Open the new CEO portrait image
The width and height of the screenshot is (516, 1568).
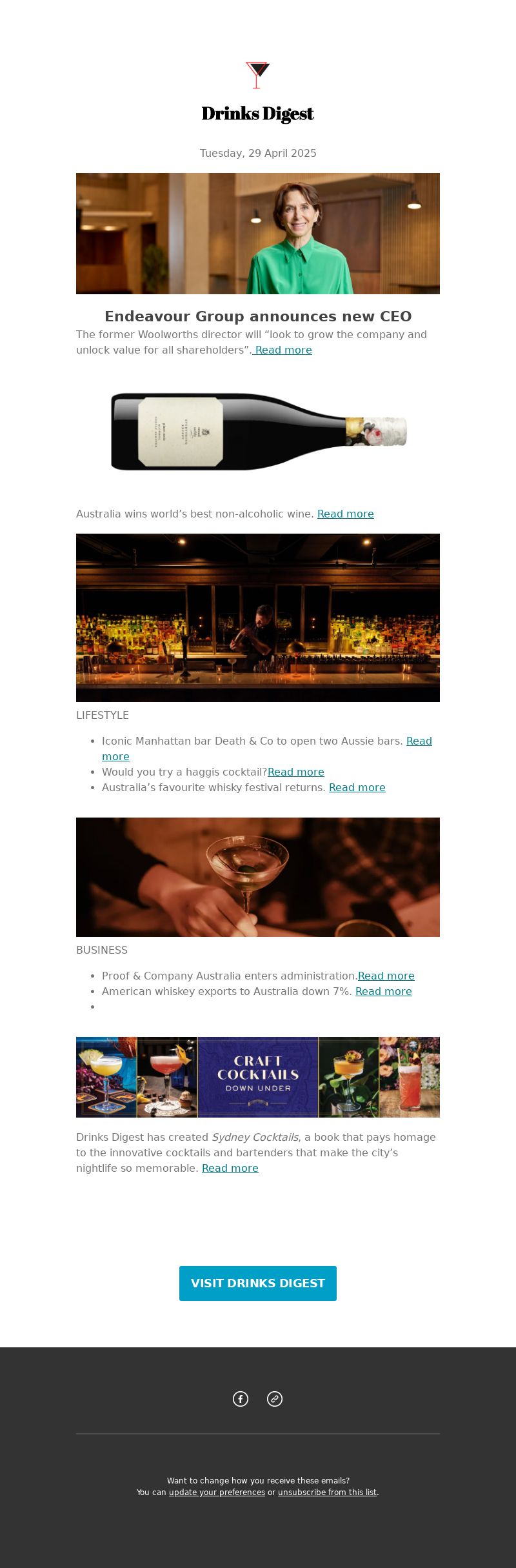tap(258, 234)
